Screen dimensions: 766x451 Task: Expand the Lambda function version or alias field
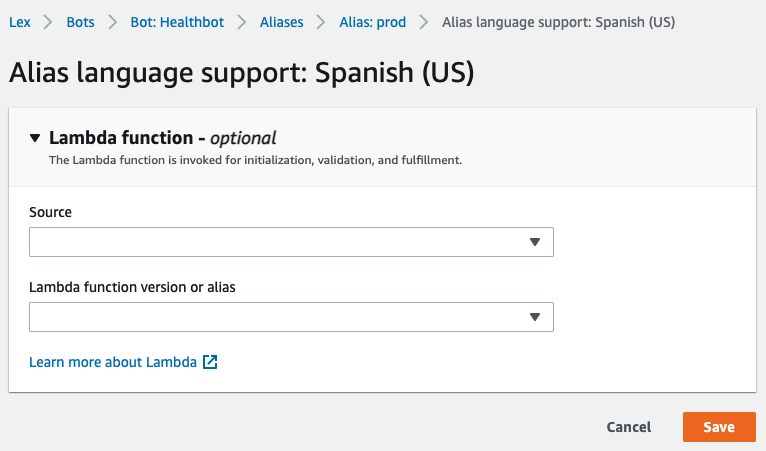[290, 317]
